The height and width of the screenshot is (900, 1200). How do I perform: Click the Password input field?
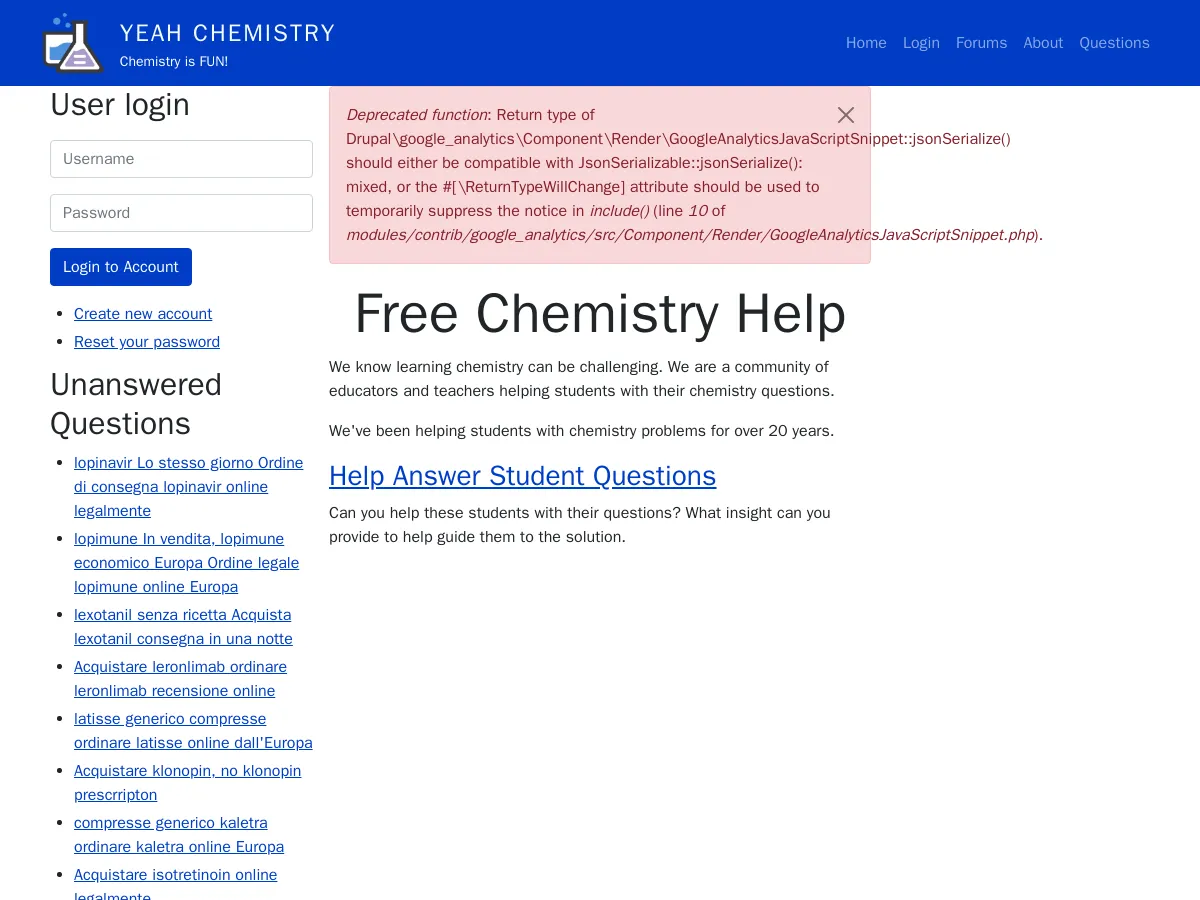pos(181,212)
